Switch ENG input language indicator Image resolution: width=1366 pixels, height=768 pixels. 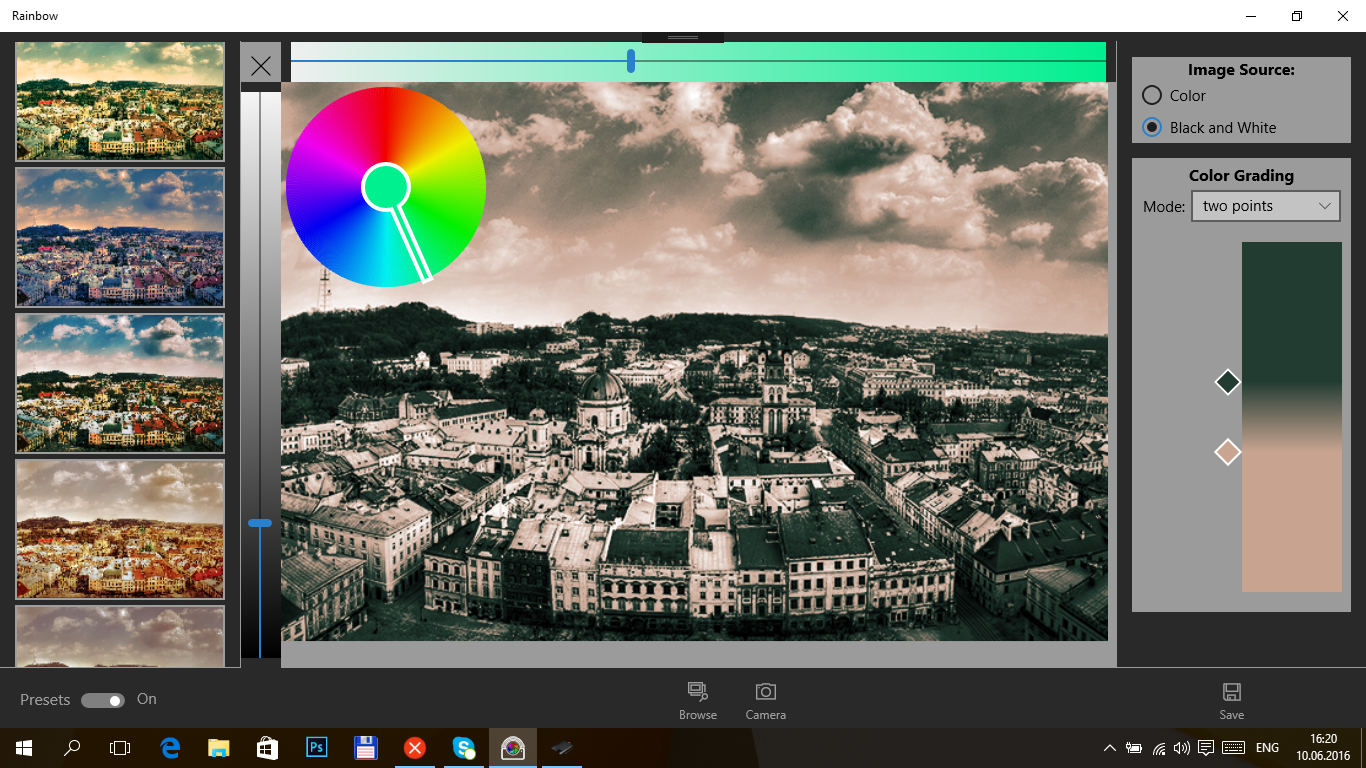1267,748
